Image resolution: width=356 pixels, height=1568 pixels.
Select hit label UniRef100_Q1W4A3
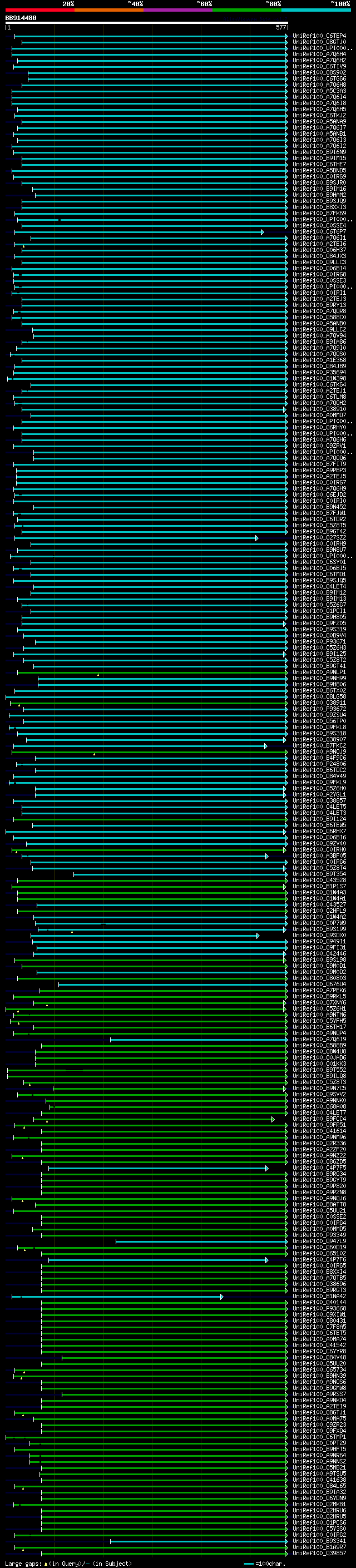click(x=319, y=892)
